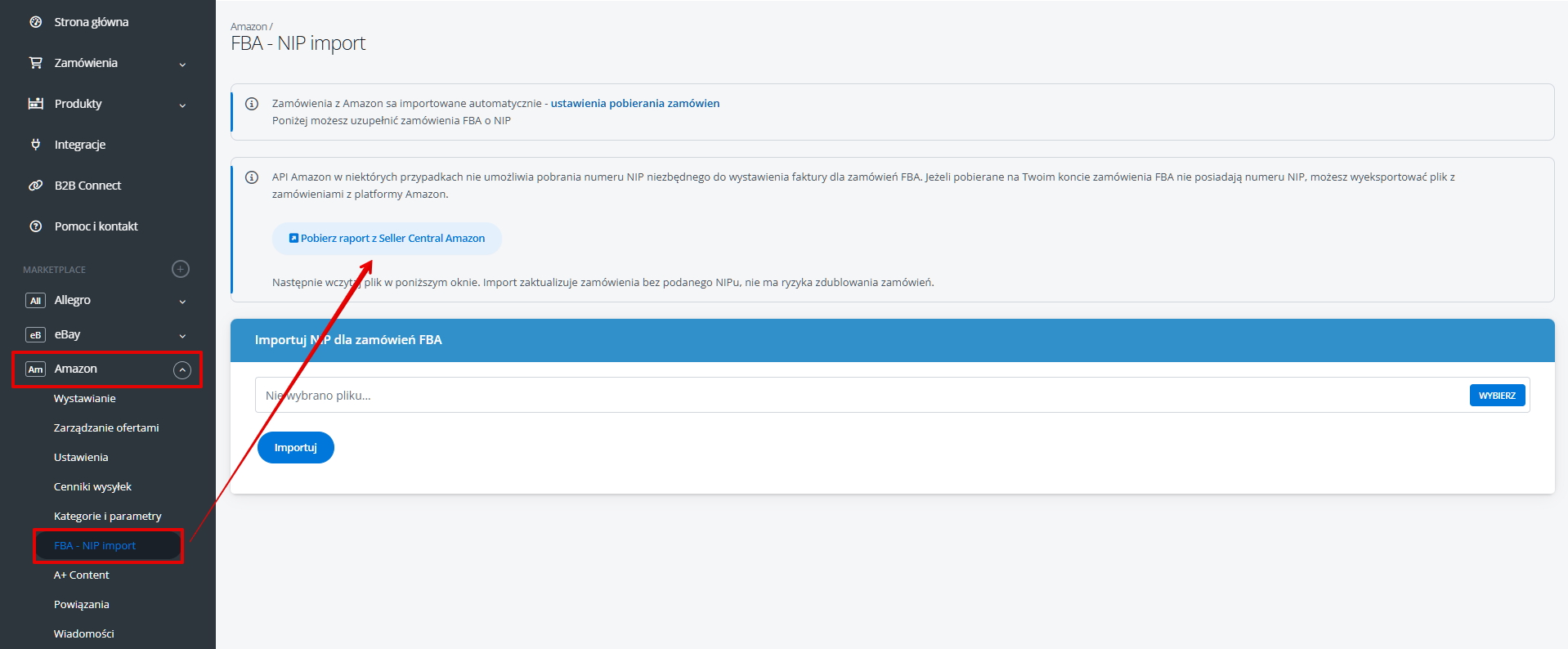
Task: Click the 'FBA - NIP import' page title
Action: point(298,43)
